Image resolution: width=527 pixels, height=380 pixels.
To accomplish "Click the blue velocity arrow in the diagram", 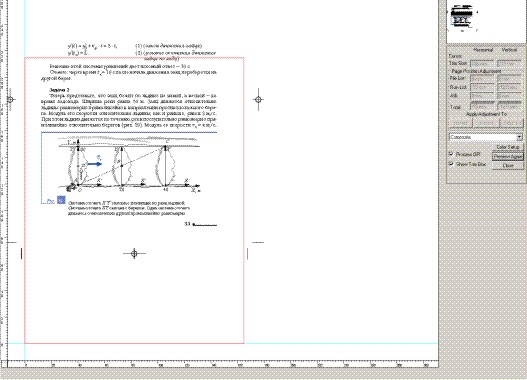I will (95, 164).
